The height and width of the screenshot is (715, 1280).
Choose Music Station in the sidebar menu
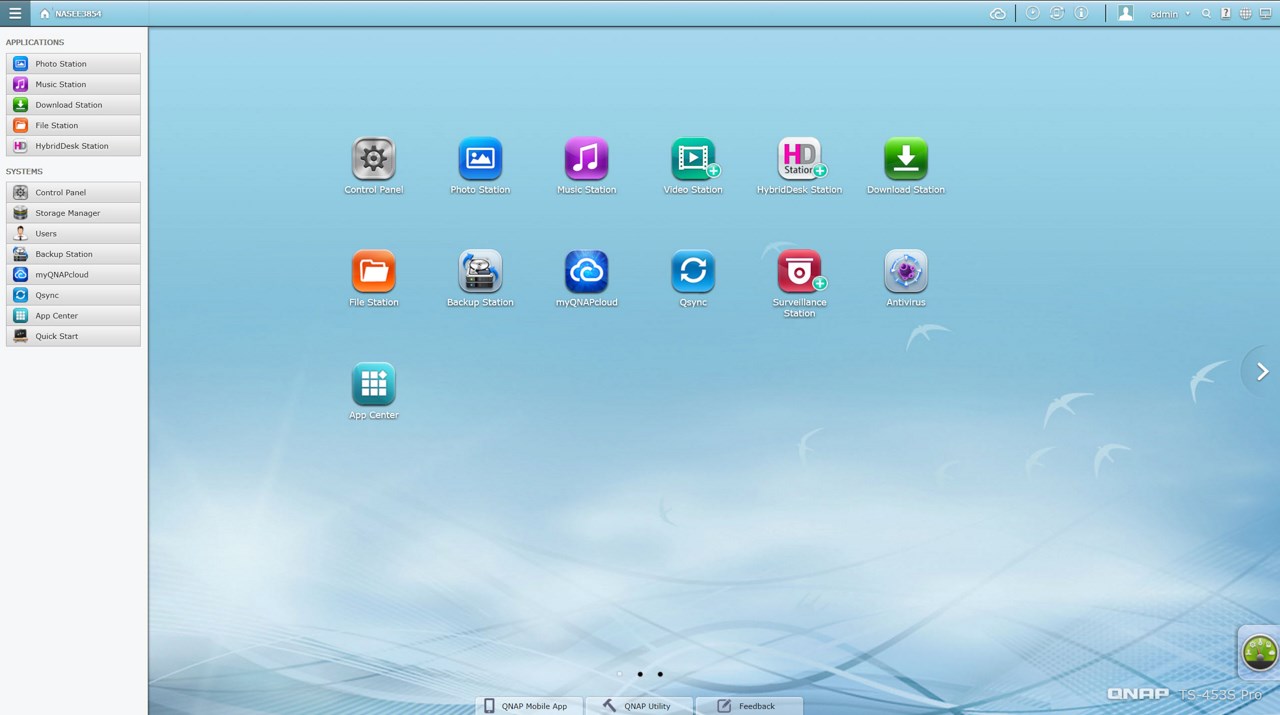tap(73, 84)
